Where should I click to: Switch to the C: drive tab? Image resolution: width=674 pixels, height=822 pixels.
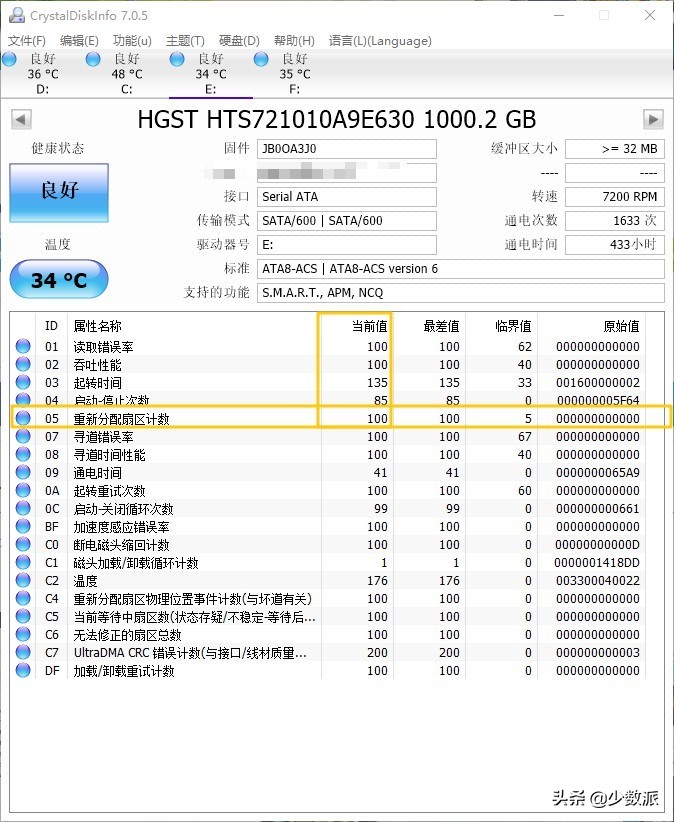[x=126, y=73]
